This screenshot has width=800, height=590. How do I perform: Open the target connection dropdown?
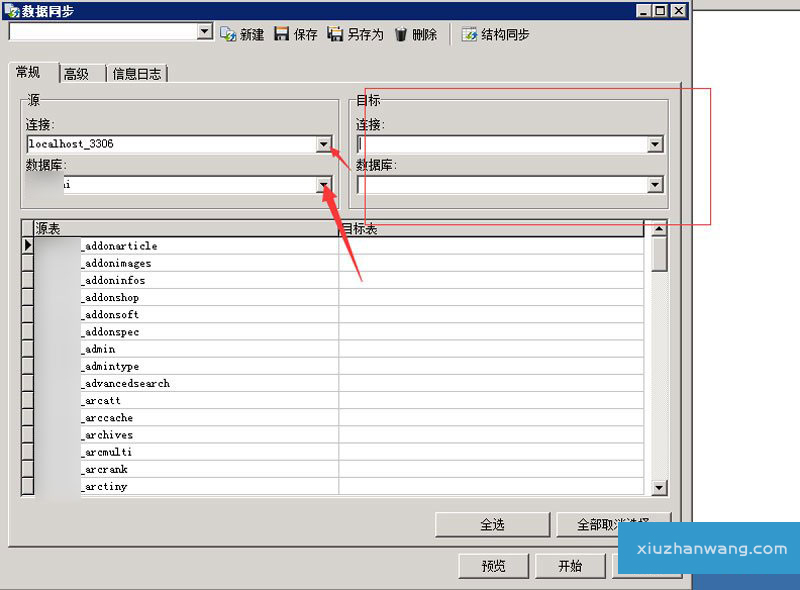pyautogui.click(x=655, y=144)
